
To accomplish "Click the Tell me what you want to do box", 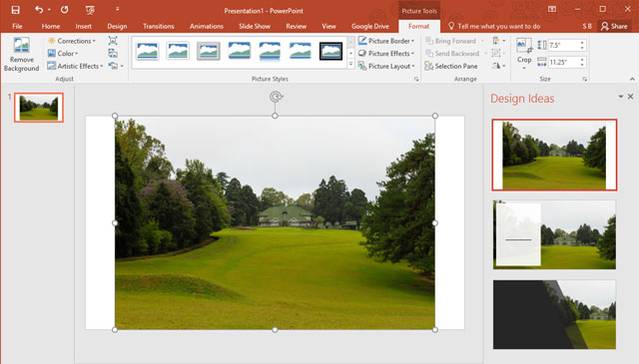I will click(494, 26).
